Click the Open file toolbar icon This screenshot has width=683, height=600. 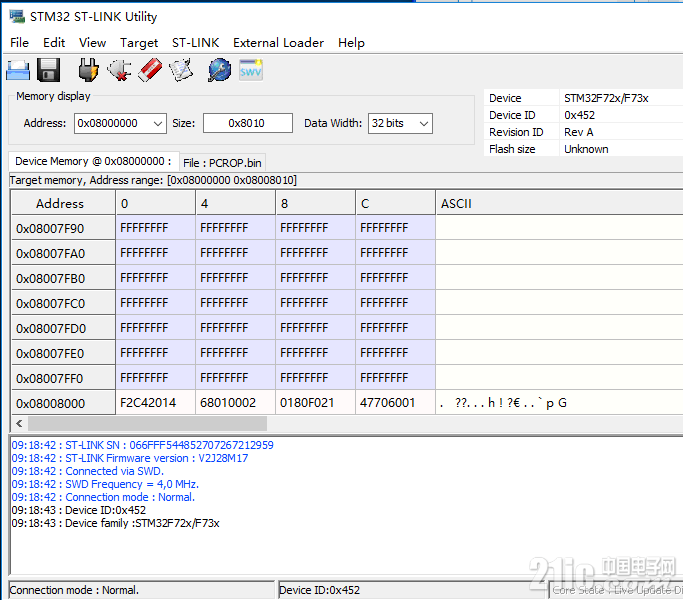[18, 70]
